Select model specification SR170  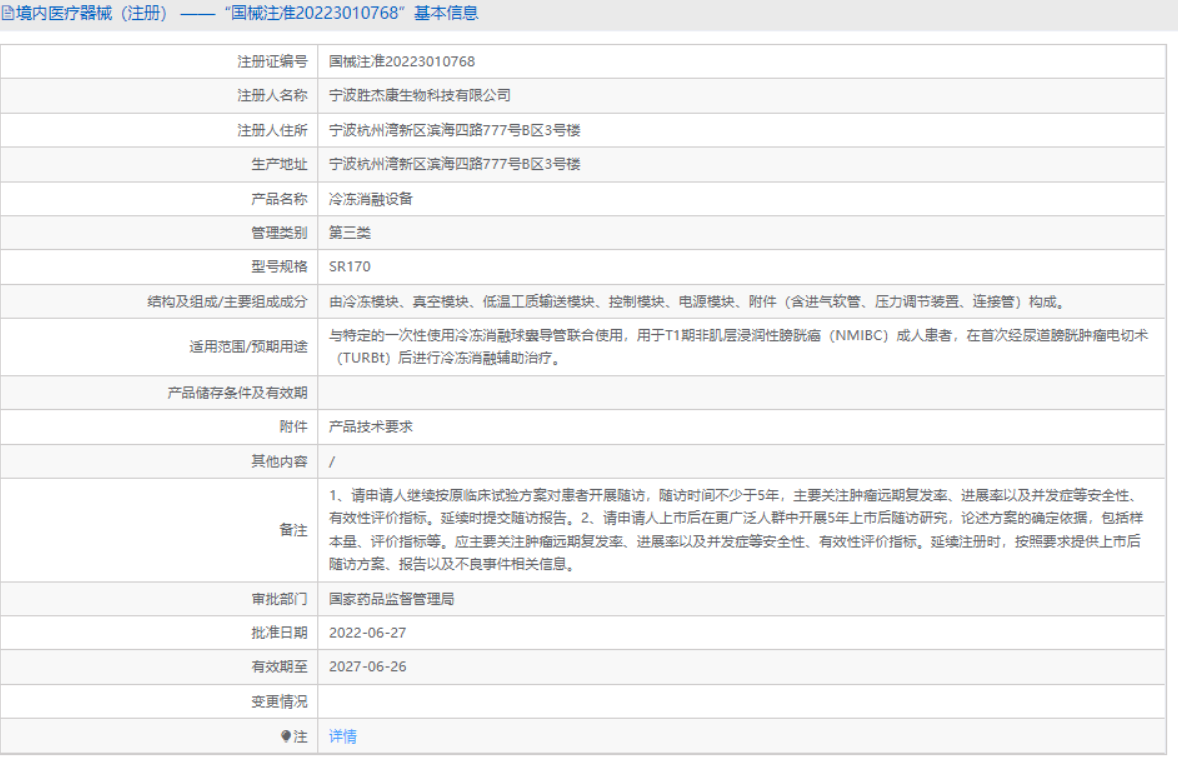point(349,266)
